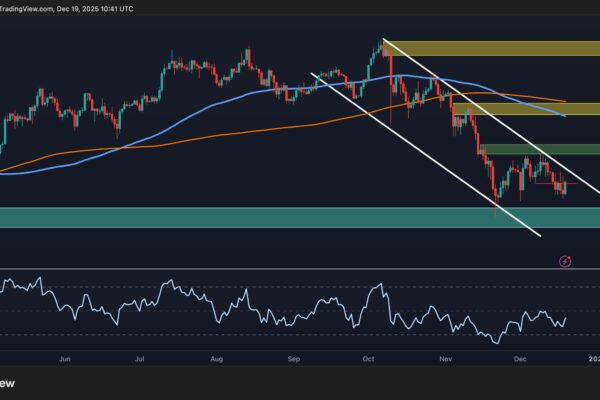Click the Aug label on time axis
Image resolution: width=600 pixels, height=400 pixels.
(218, 356)
